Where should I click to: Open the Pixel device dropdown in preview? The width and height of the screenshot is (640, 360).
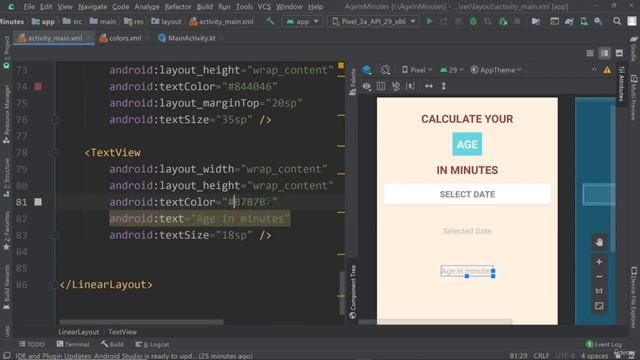click(x=417, y=70)
